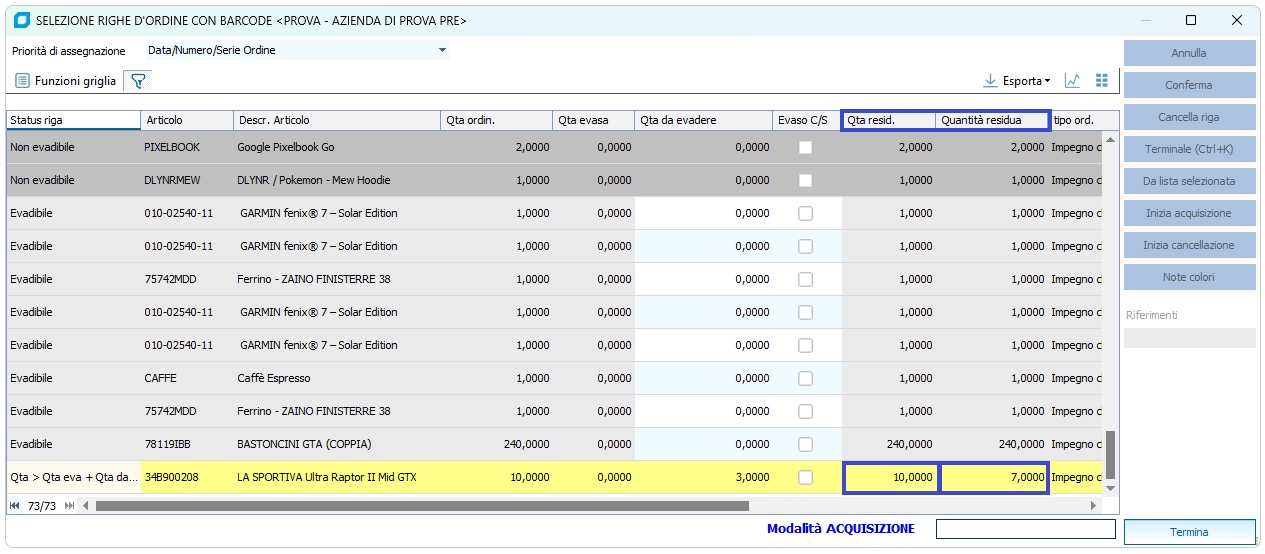
Task: Open the Funzioni griglia list icon
Action: 22,81
